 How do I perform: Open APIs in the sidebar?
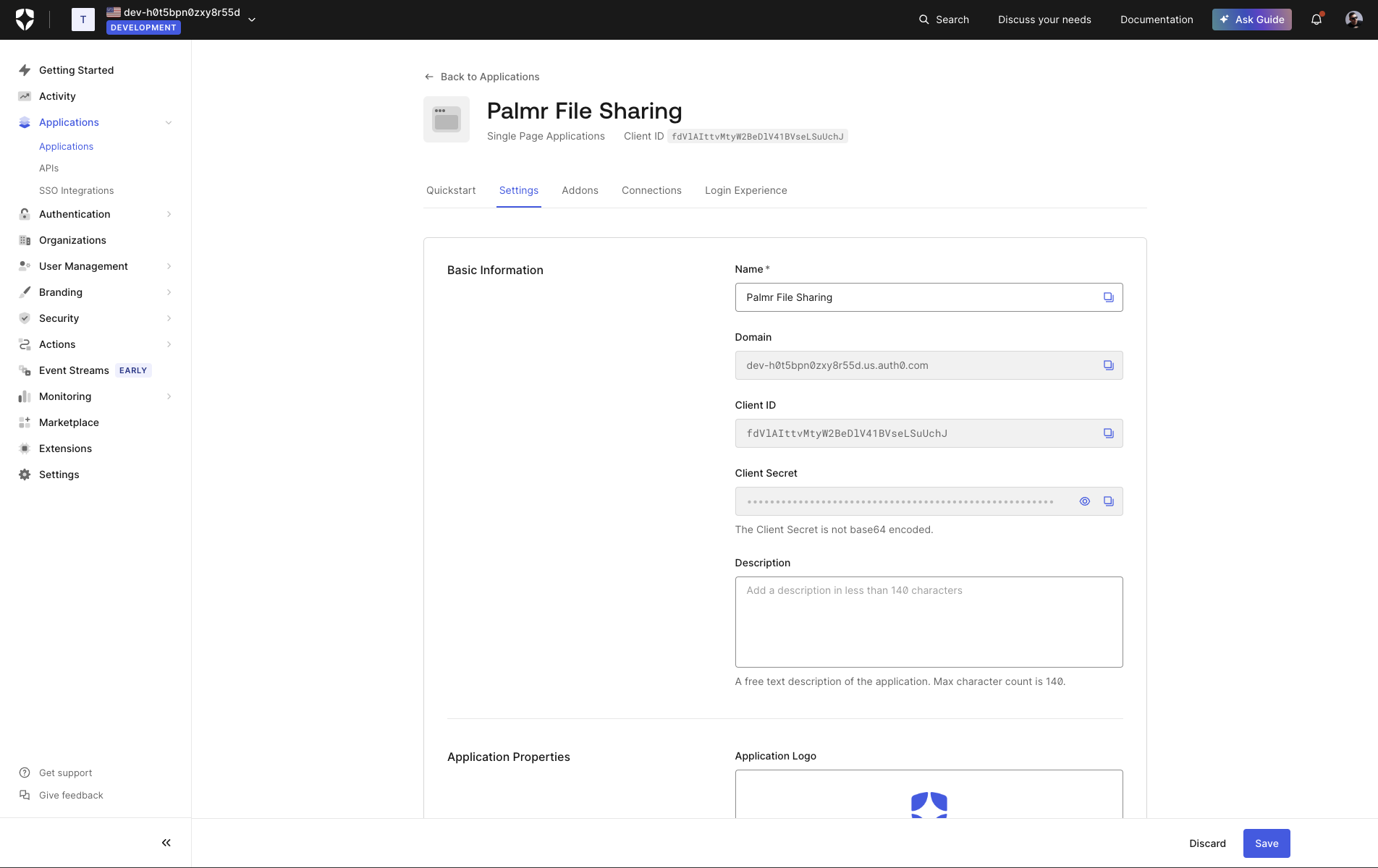[x=48, y=168]
